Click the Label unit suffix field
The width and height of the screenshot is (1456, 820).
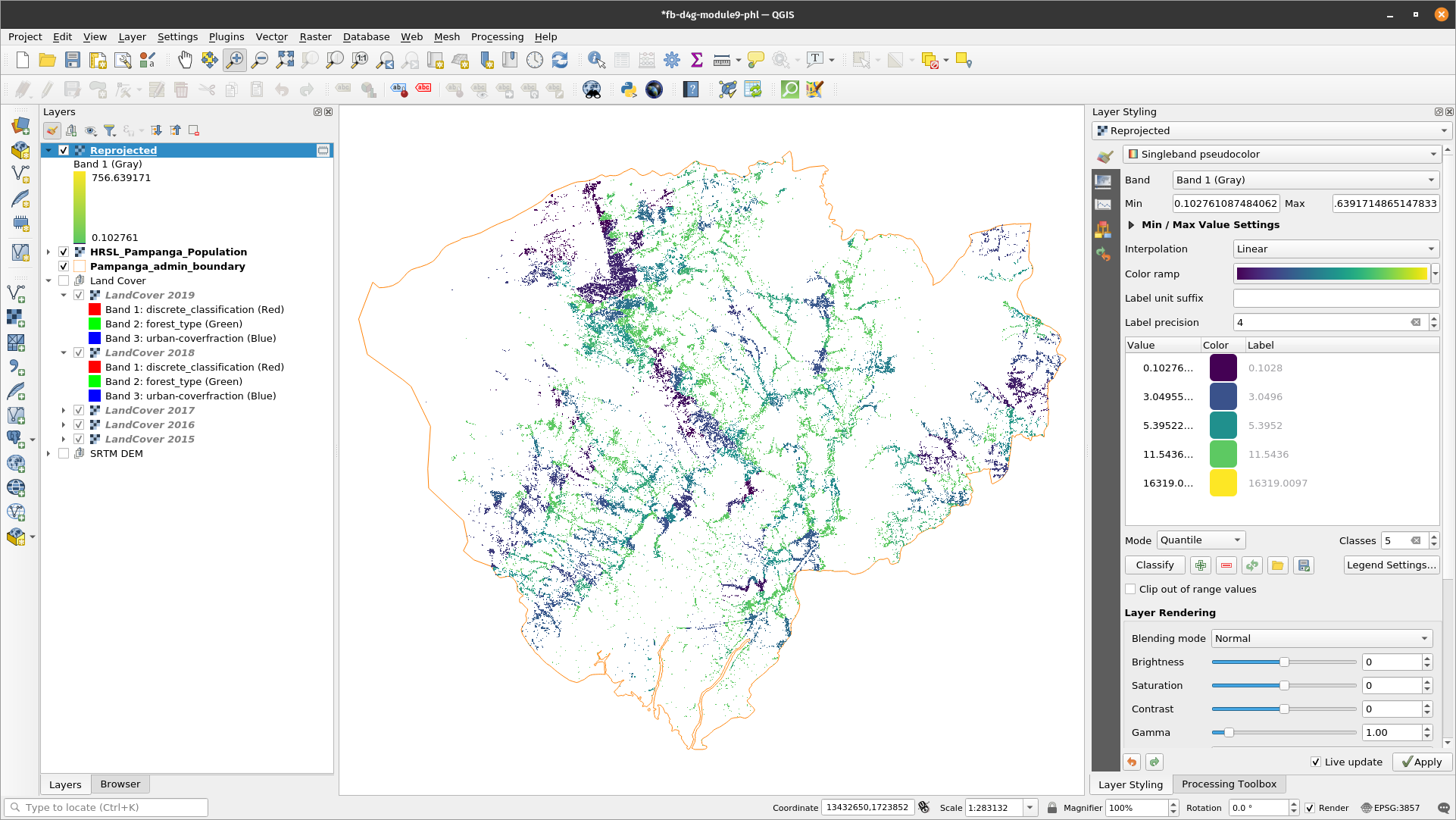1336,298
